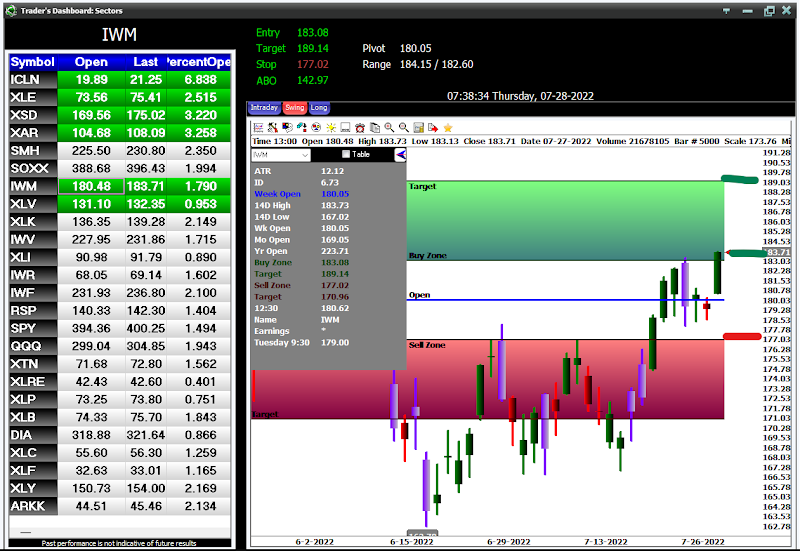The image size is (800, 551).
Task: Open the IWM symbol dropdown
Action: [305, 155]
